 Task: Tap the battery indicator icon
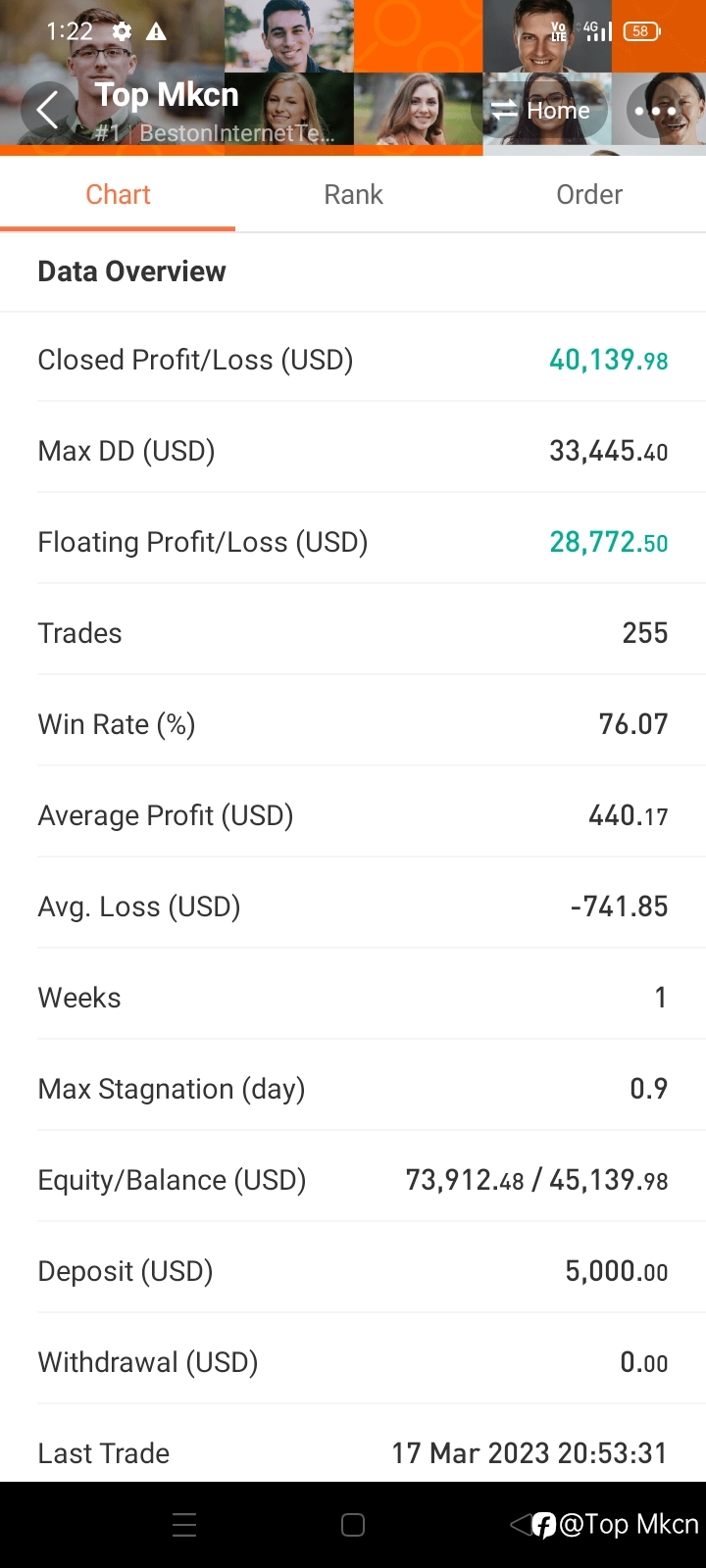[642, 31]
